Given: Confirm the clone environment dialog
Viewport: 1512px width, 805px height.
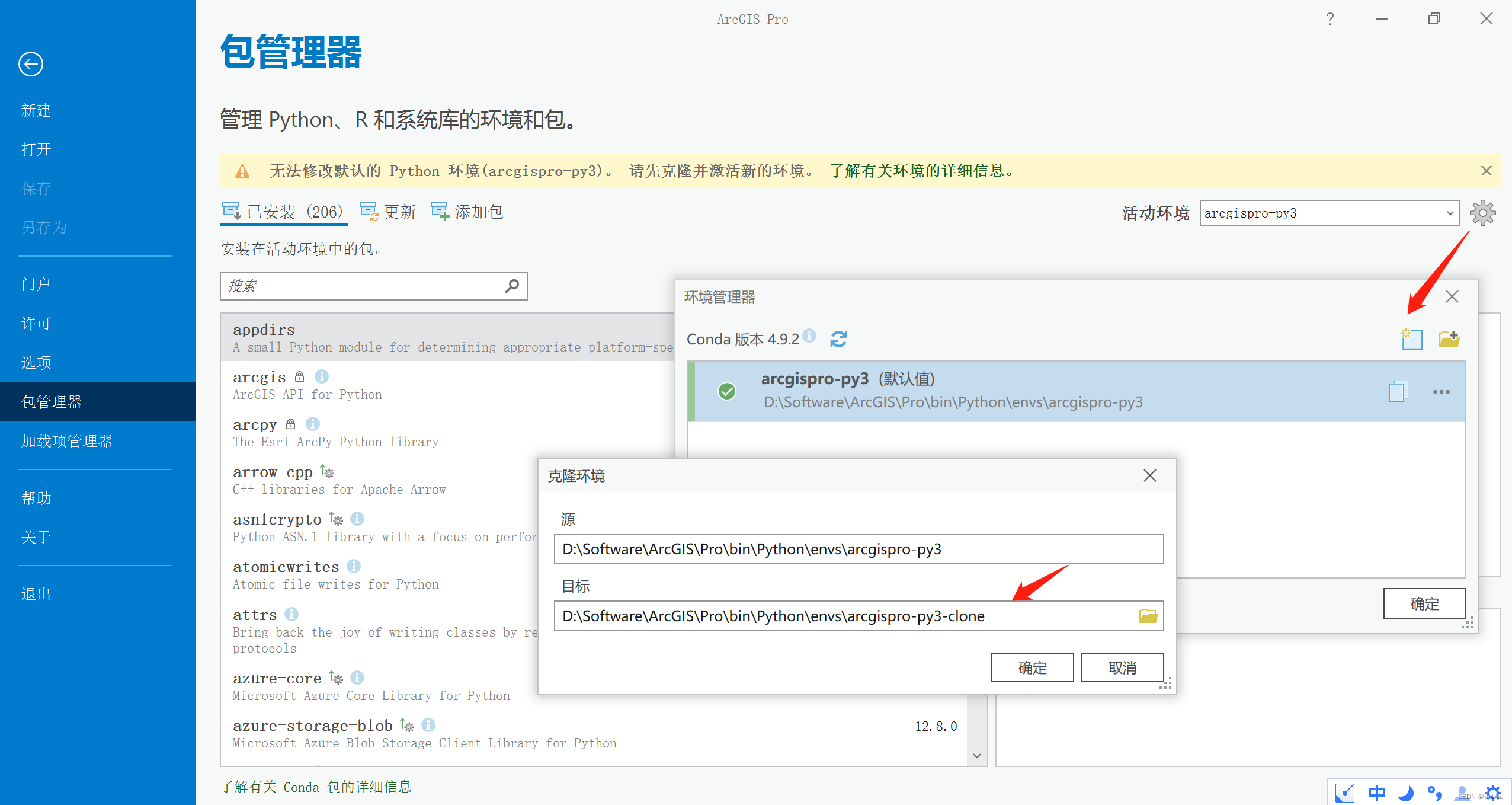Looking at the screenshot, I should (1032, 668).
